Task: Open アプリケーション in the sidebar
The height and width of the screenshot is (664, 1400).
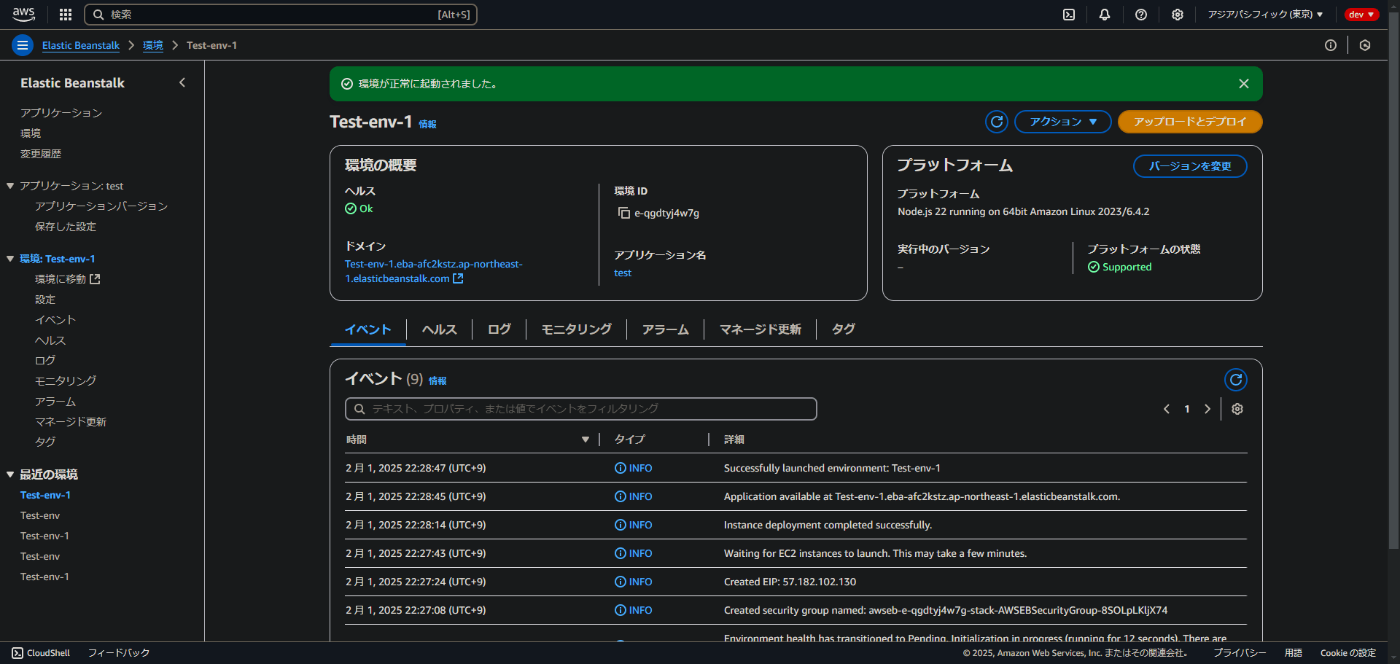Action: [61, 113]
